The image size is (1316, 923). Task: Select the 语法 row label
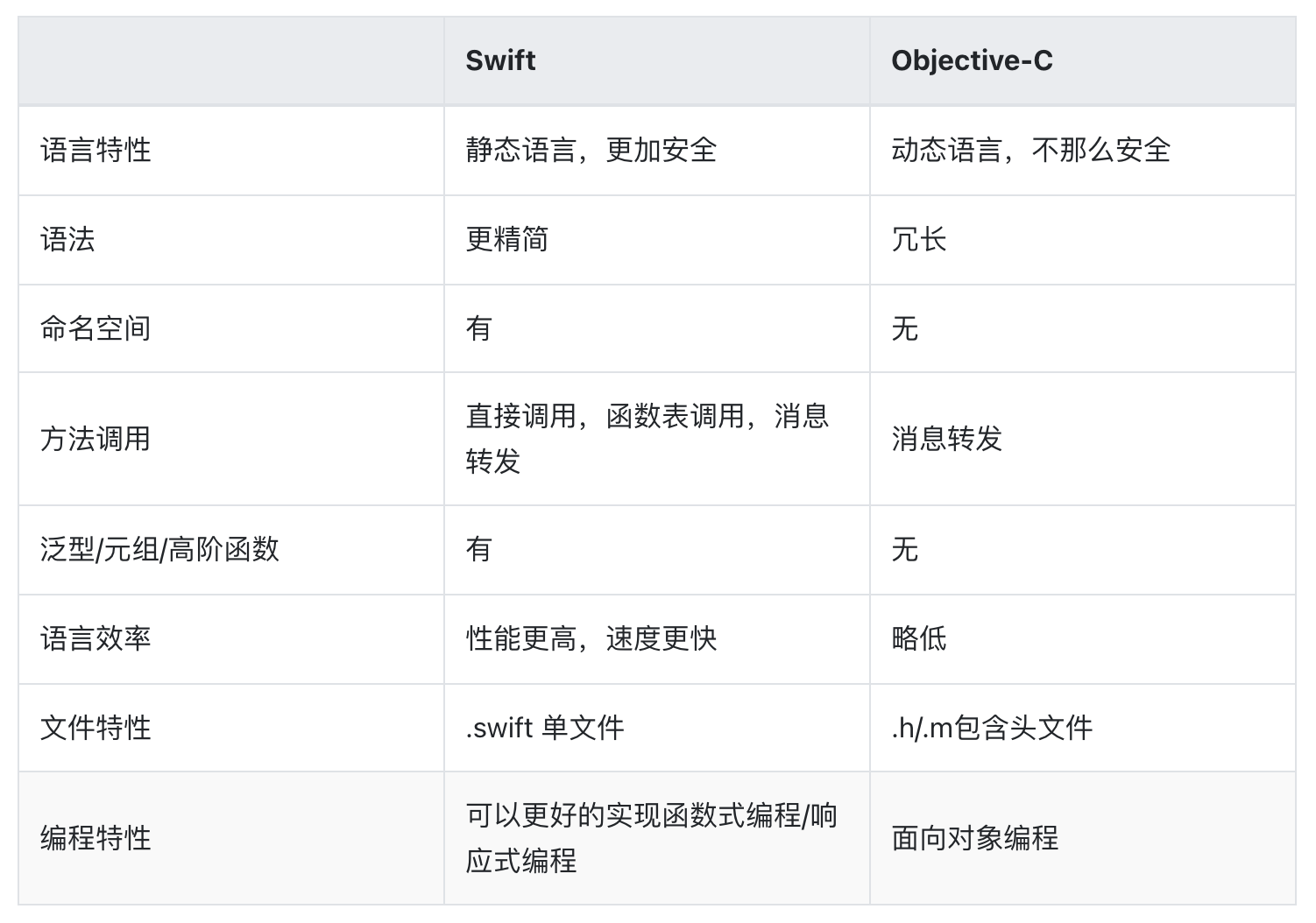(67, 239)
